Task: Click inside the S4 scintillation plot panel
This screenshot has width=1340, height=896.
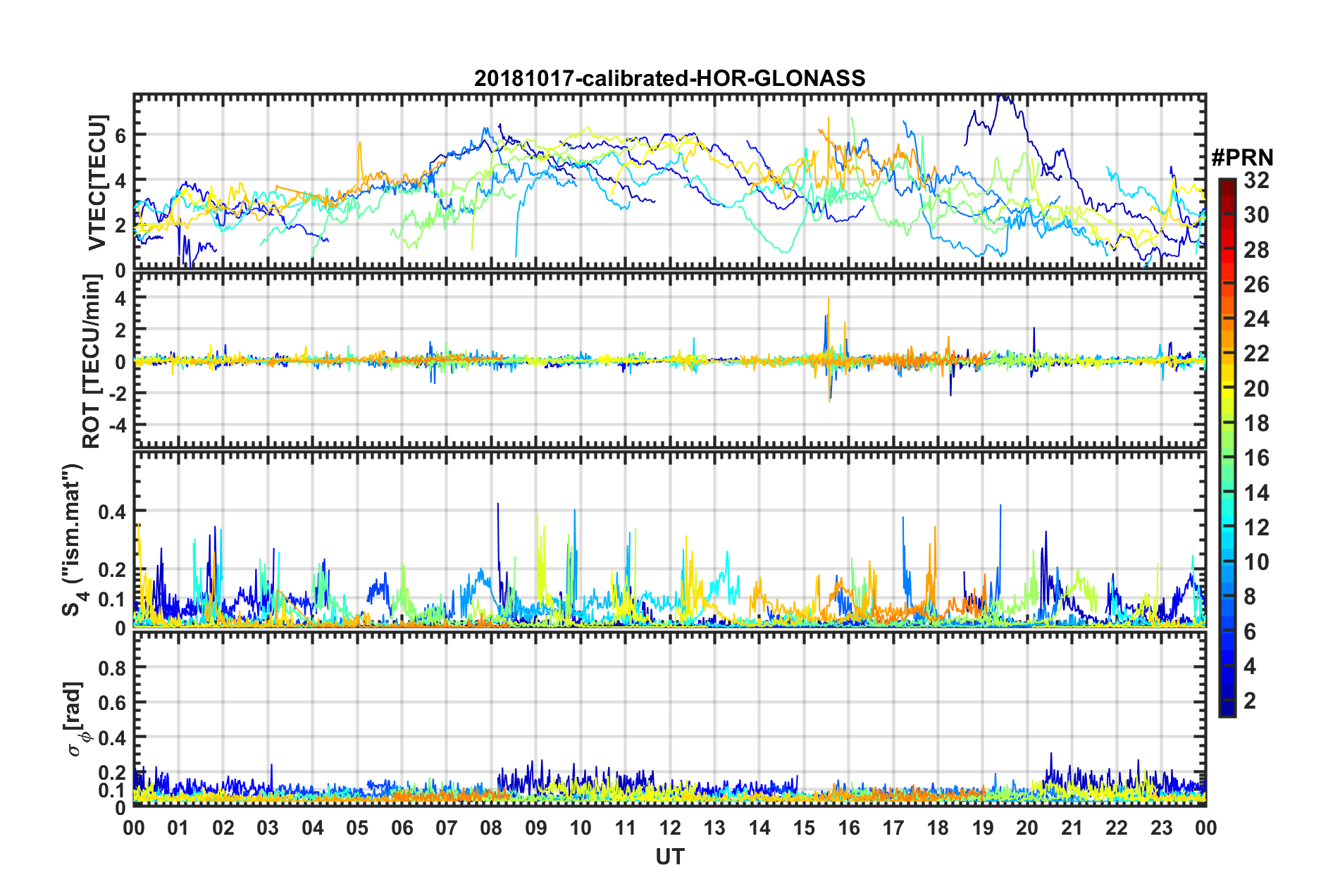Action: coord(670,540)
